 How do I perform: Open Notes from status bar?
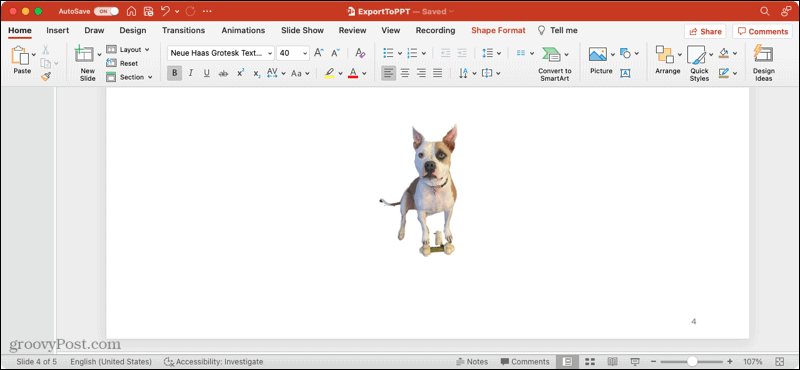click(471, 361)
